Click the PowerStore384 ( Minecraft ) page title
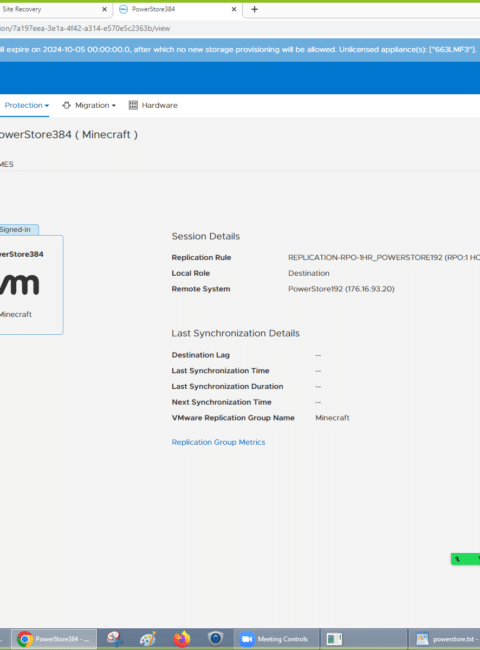480x650 pixels. click(69, 135)
